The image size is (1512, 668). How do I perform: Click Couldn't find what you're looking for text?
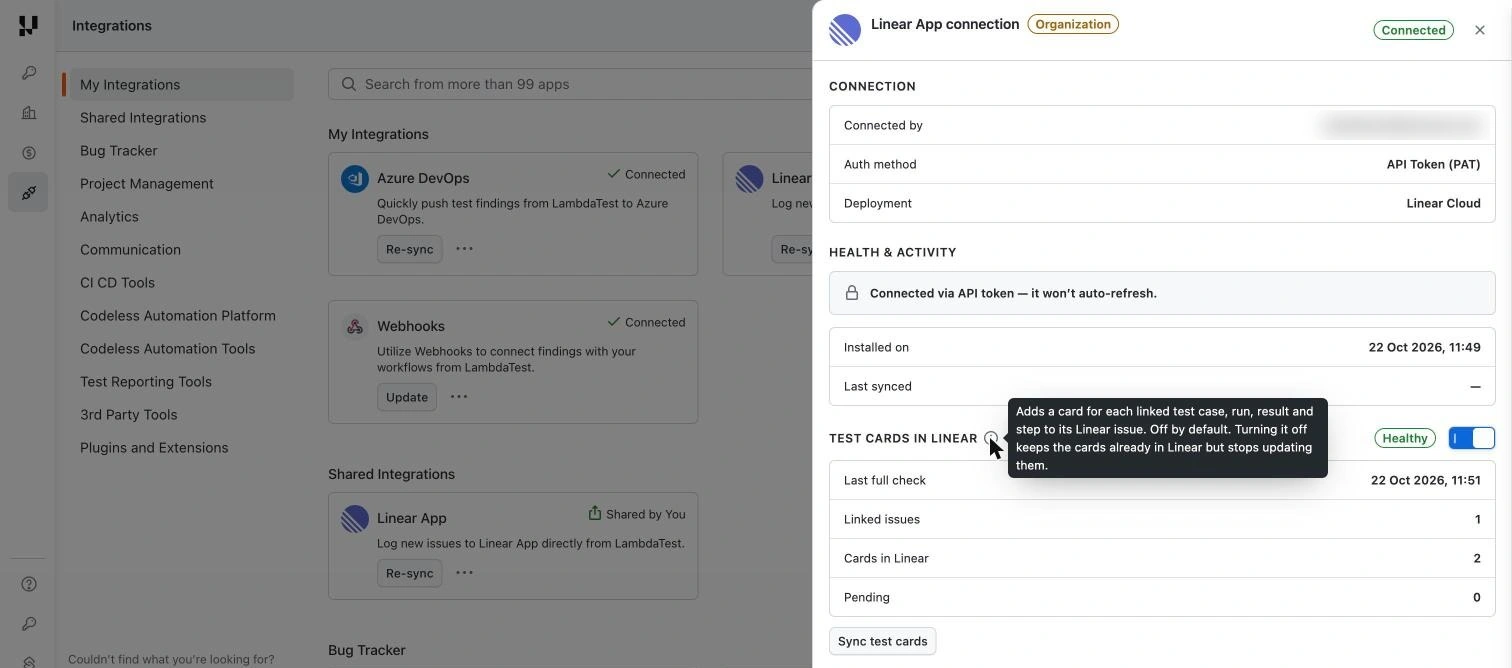point(171,659)
